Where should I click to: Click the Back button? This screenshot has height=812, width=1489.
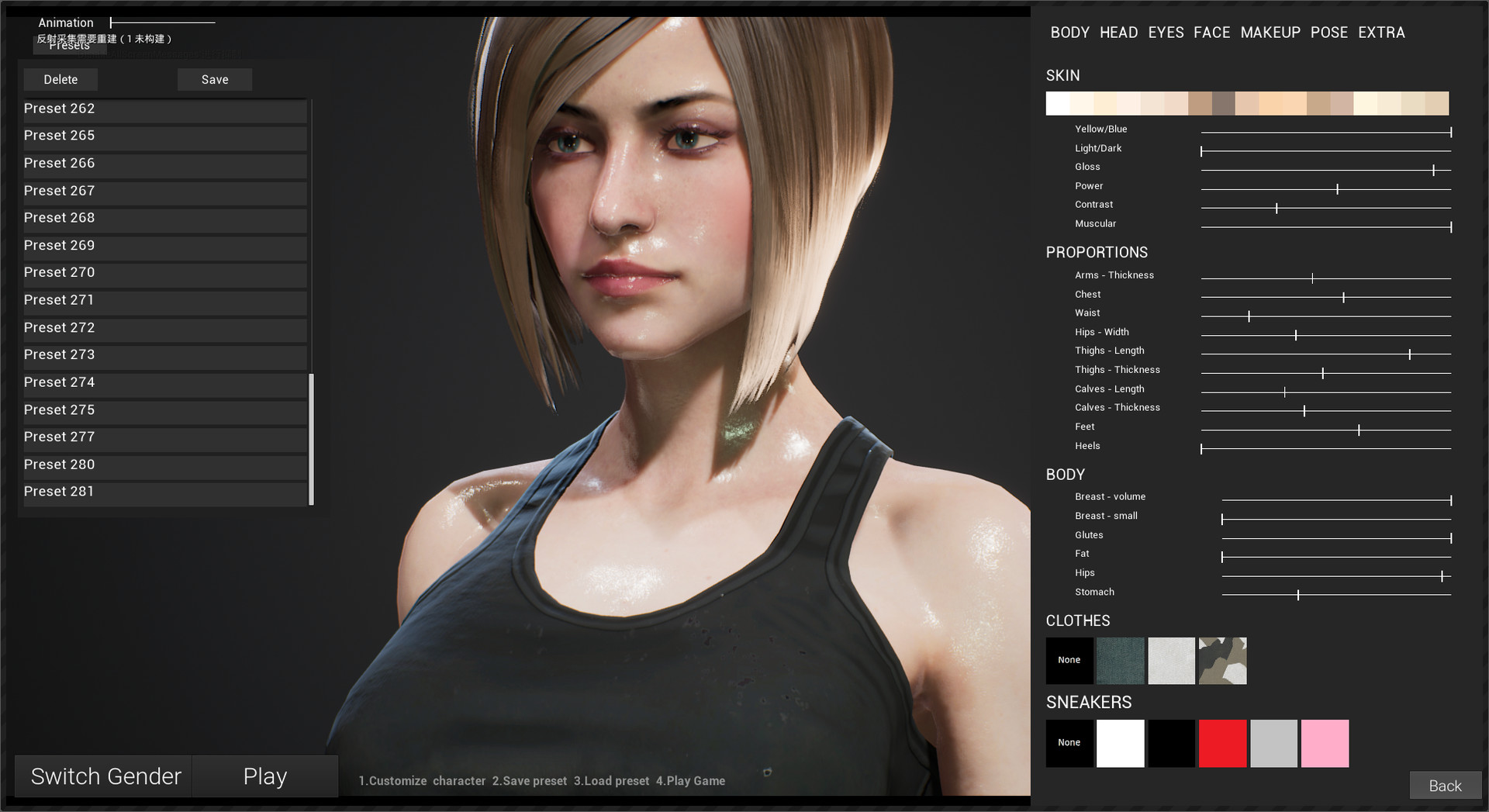[x=1444, y=786]
